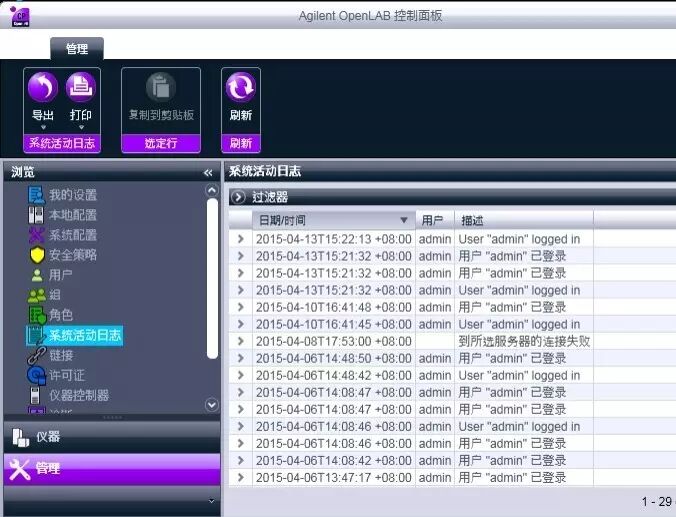Open navigation pane options chevron at bottom
Image resolution: width=676 pixels, height=517 pixels.
point(211,501)
